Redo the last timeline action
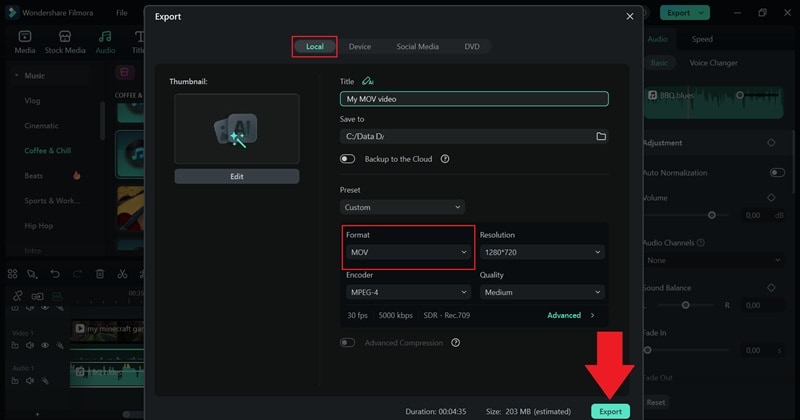 pyautogui.click(x=78, y=274)
